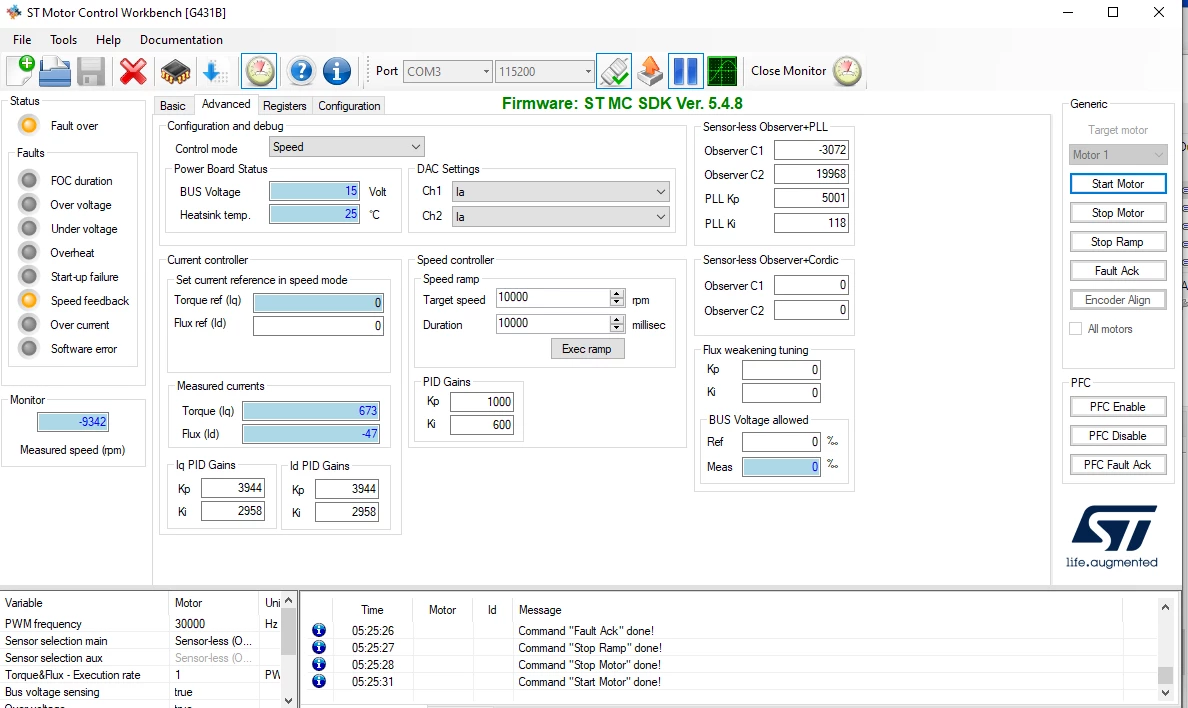Click the blue download arrow icon
Viewport: 1188px width, 708px height.
tap(214, 72)
